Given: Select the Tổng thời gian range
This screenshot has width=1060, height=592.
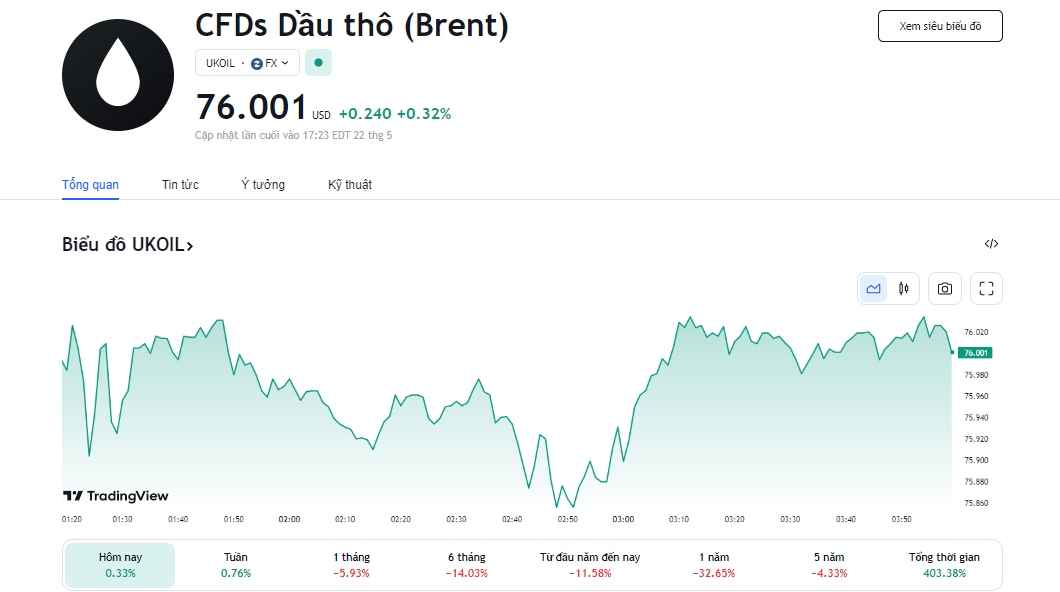Looking at the screenshot, I should 944,565.
